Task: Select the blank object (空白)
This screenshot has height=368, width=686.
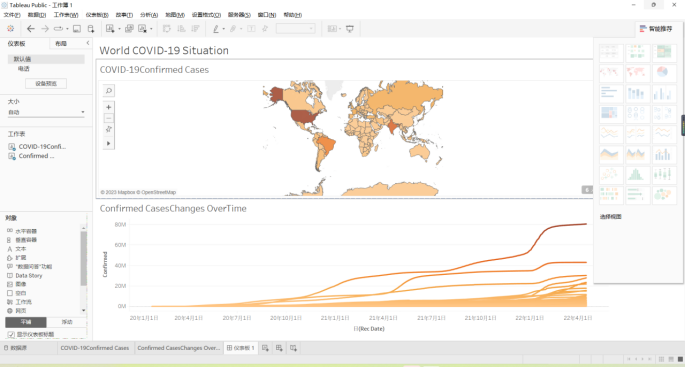Action: pyautogui.click(x=17, y=293)
